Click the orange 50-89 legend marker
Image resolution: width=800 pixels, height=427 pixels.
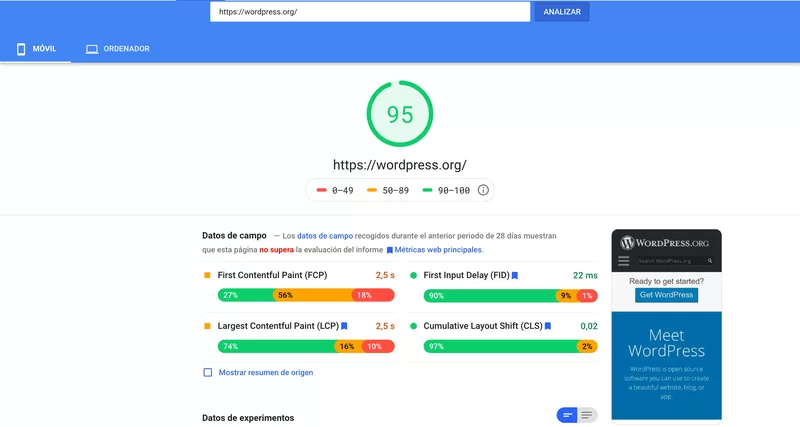pos(372,190)
